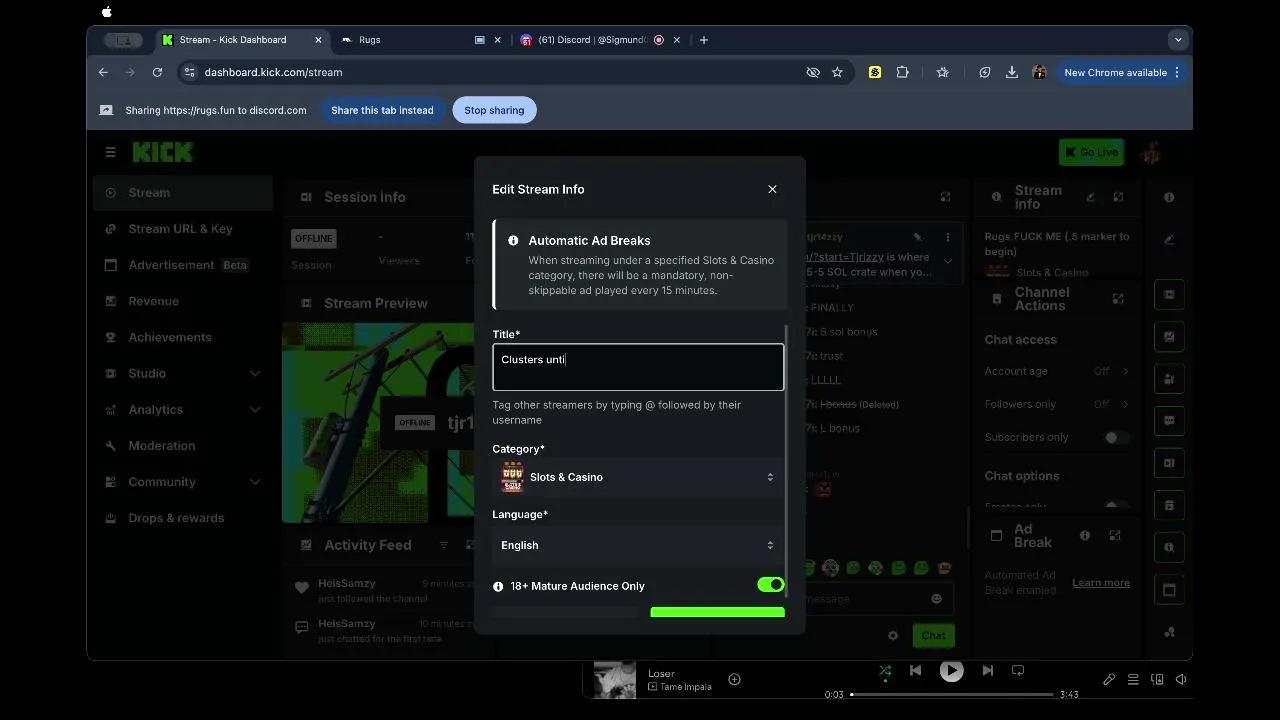The height and width of the screenshot is (720, 1280).
Task: Pop out the chat panel
Action: click(945, 197)
